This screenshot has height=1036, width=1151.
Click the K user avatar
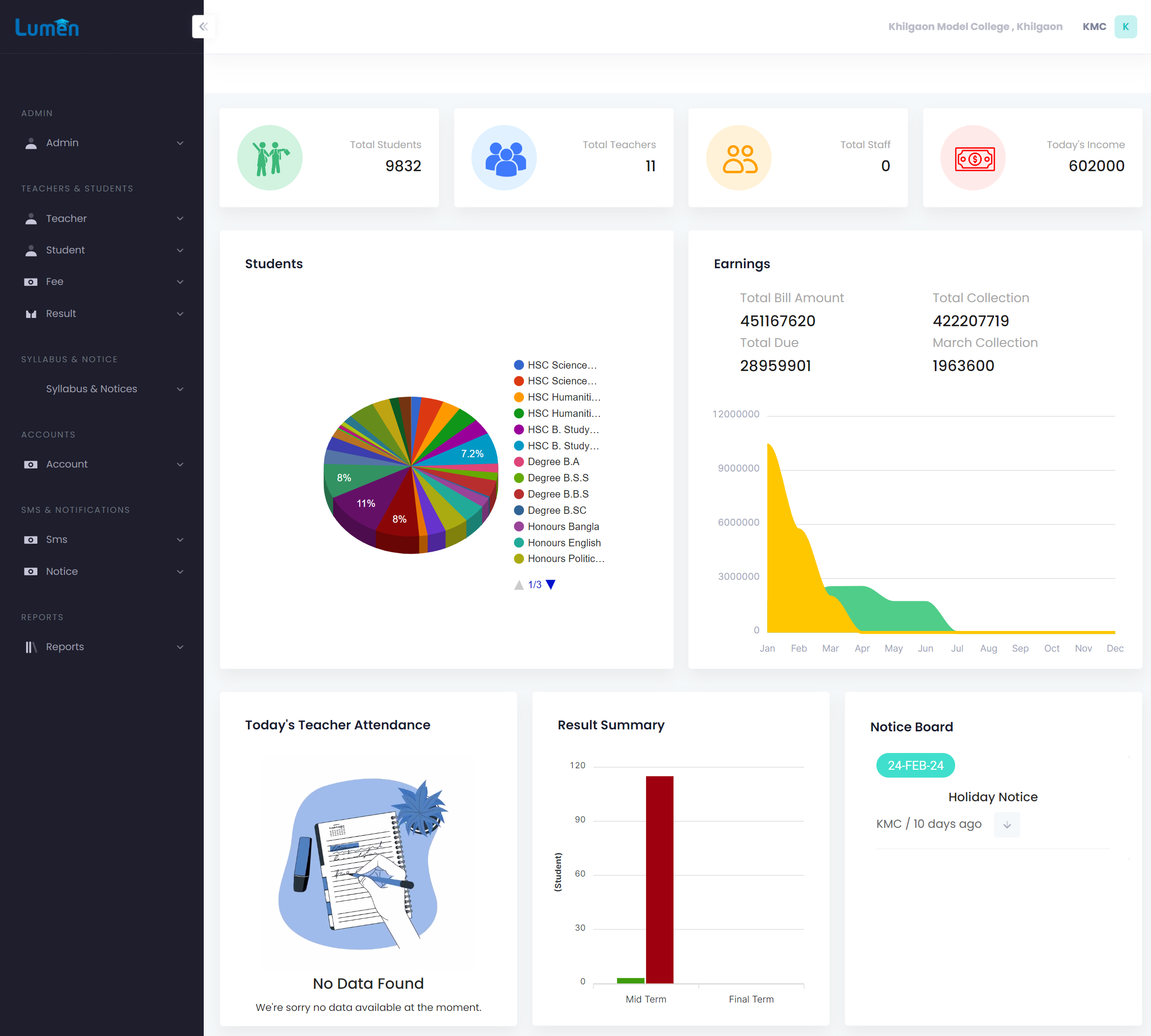coord(1125,27)
